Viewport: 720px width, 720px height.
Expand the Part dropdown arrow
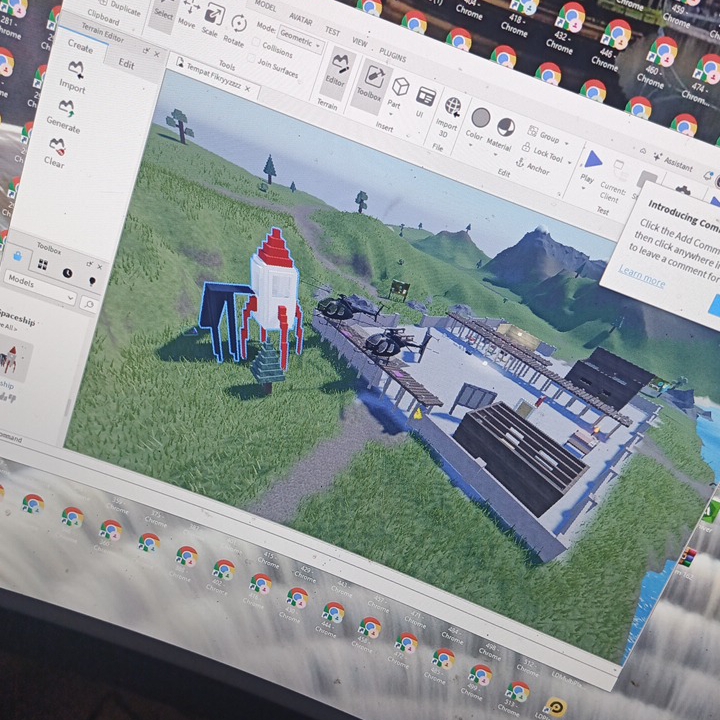pos(391,114)
